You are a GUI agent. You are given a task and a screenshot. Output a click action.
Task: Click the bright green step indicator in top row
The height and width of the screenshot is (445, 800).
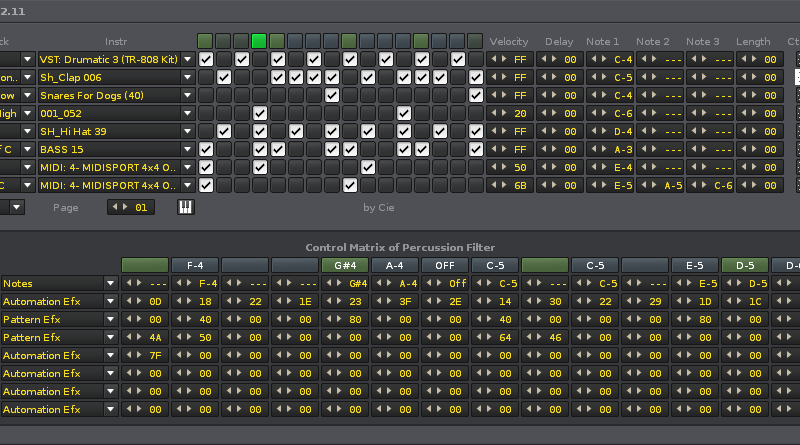point(259,41)
